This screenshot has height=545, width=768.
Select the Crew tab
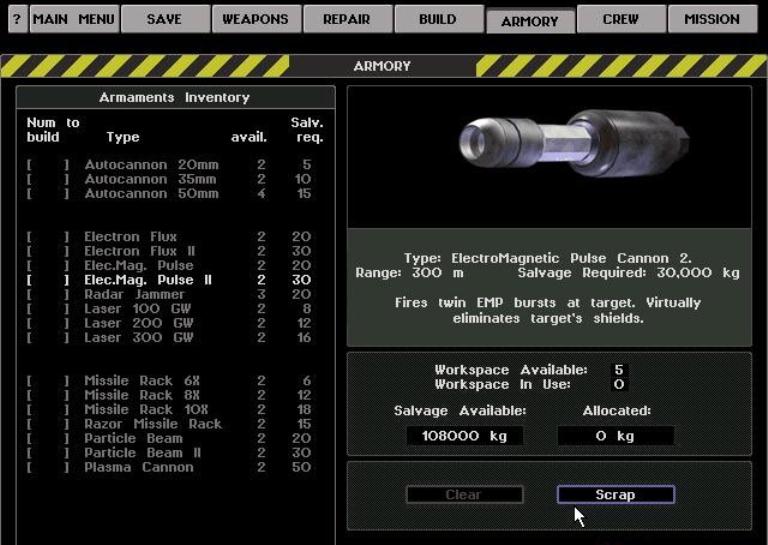(x=621, y=19)
